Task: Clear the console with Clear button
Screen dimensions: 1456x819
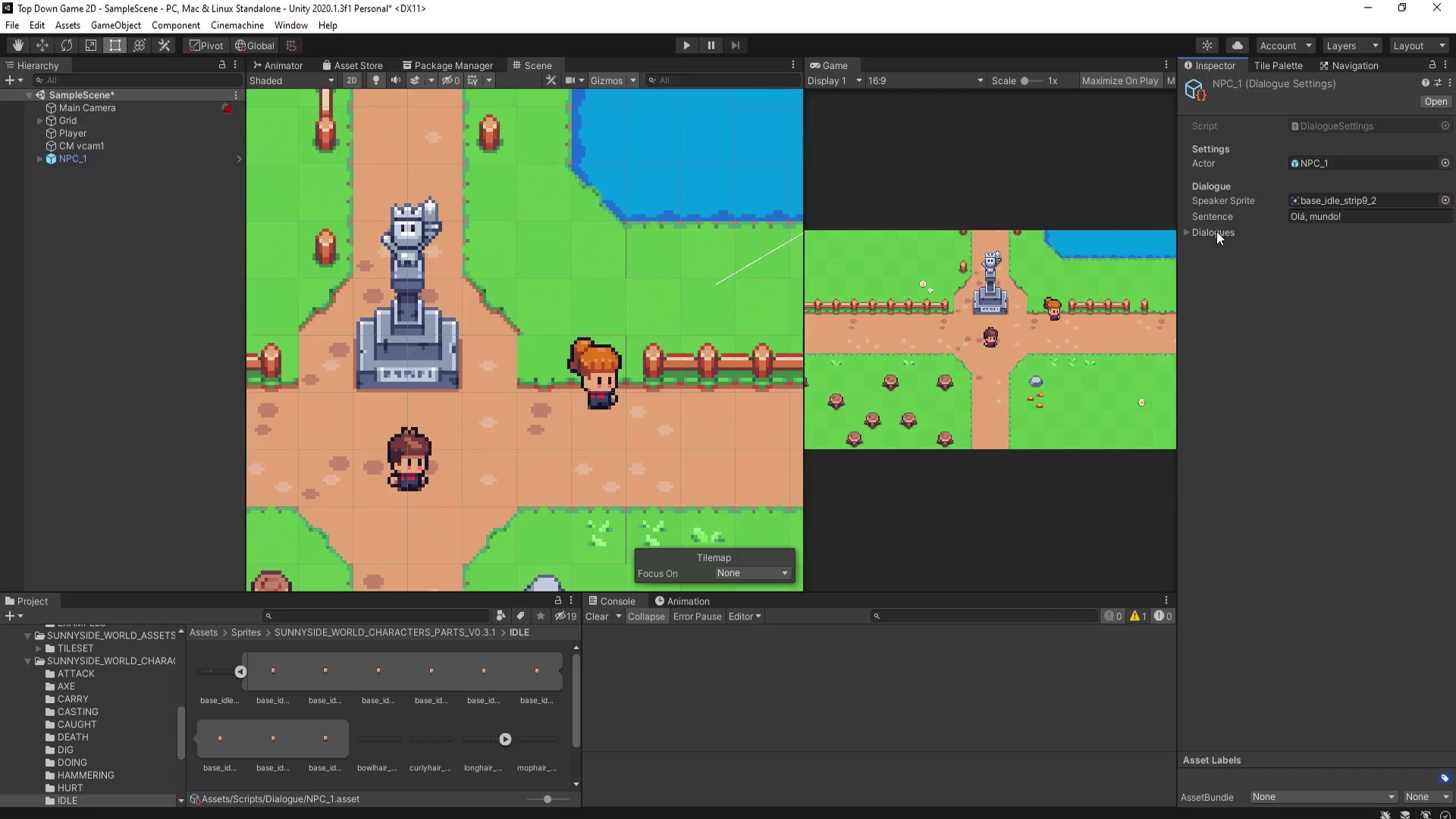Action: tap(597, 617)
